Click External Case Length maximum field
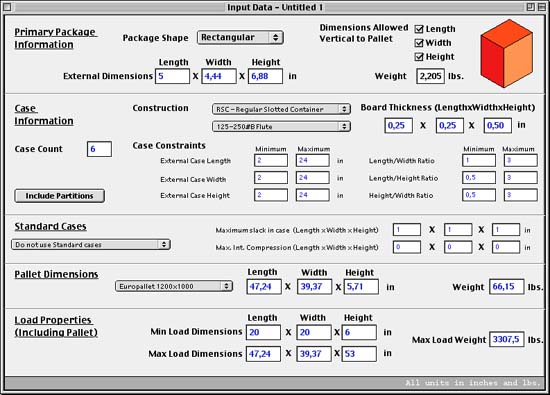This screenshot has width=550, height=395. pyautogui.click(x=313, y=160)
